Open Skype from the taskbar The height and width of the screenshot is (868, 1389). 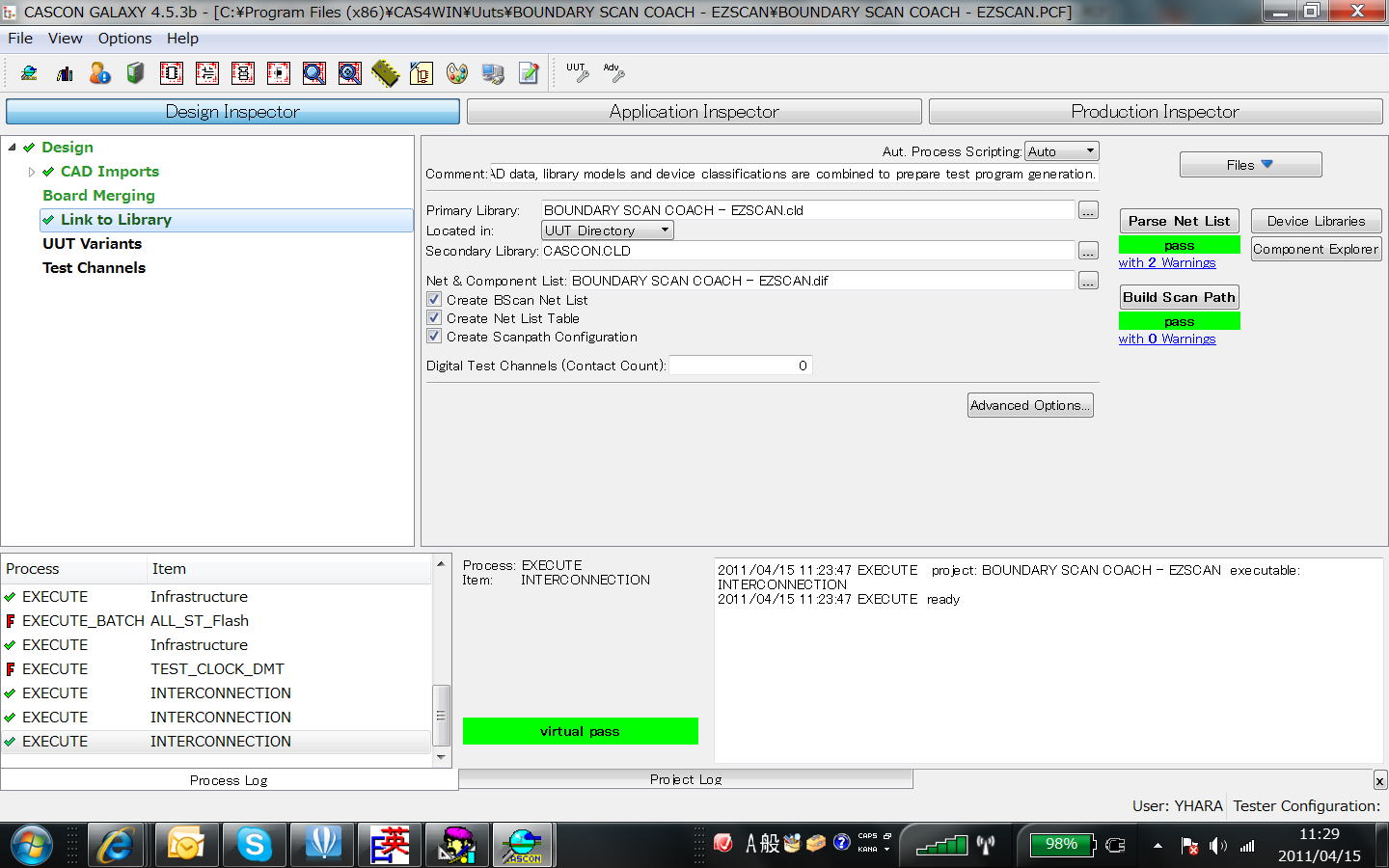254,845
